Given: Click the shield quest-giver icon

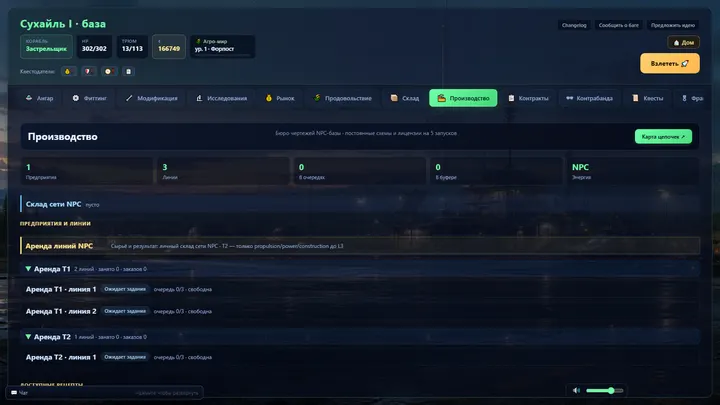Looking at the screenshot, I should tap(88, 71).
